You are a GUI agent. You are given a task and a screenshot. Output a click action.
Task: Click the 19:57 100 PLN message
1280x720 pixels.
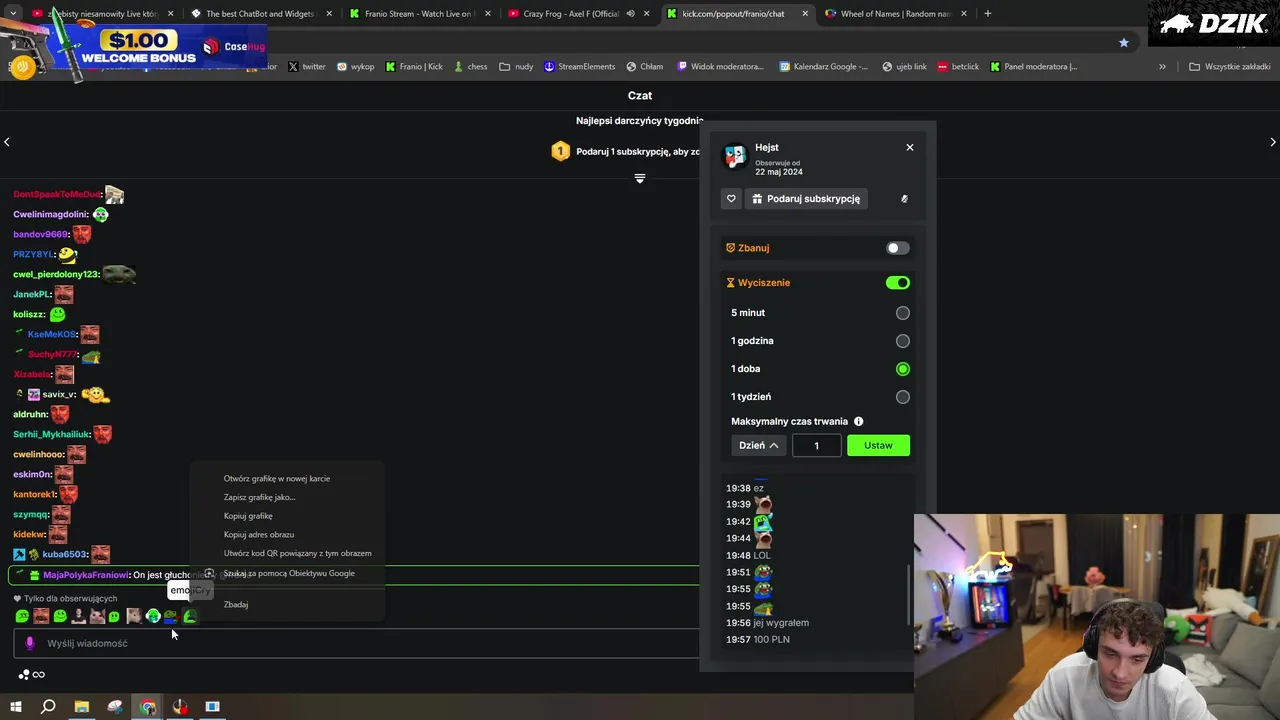(757, 640)
